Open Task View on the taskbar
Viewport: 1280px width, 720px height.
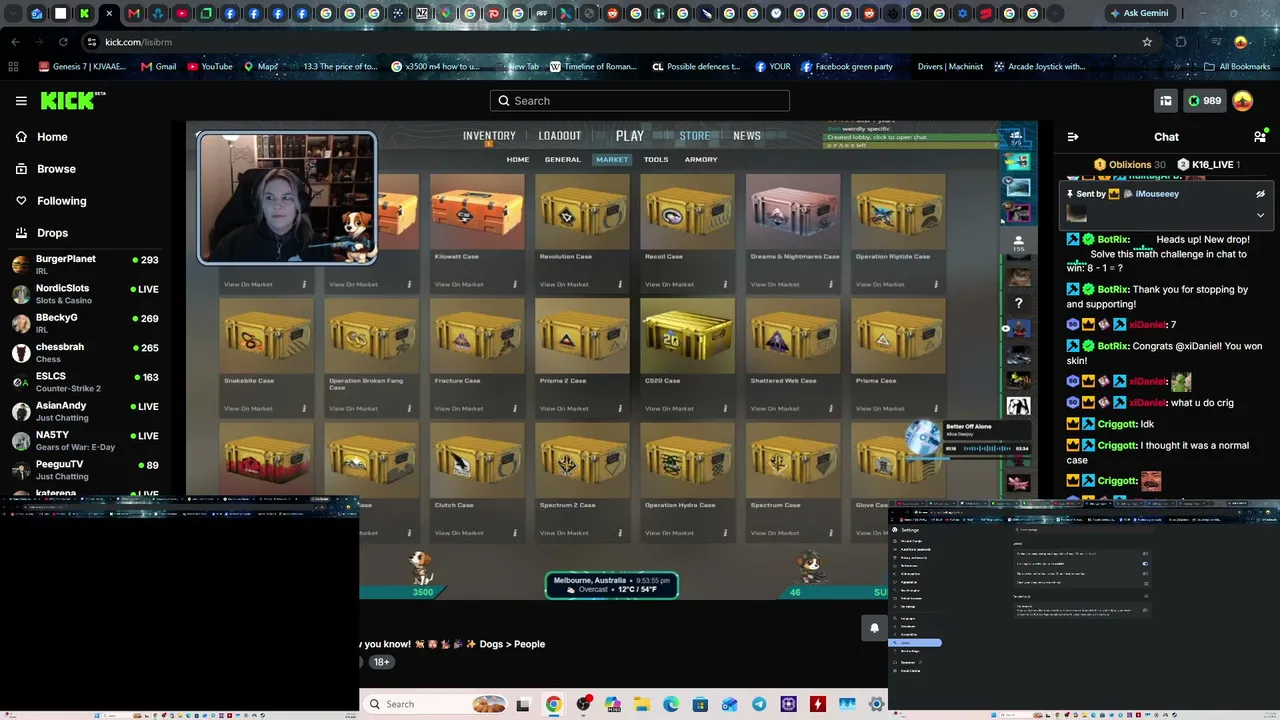coord(523,704)
